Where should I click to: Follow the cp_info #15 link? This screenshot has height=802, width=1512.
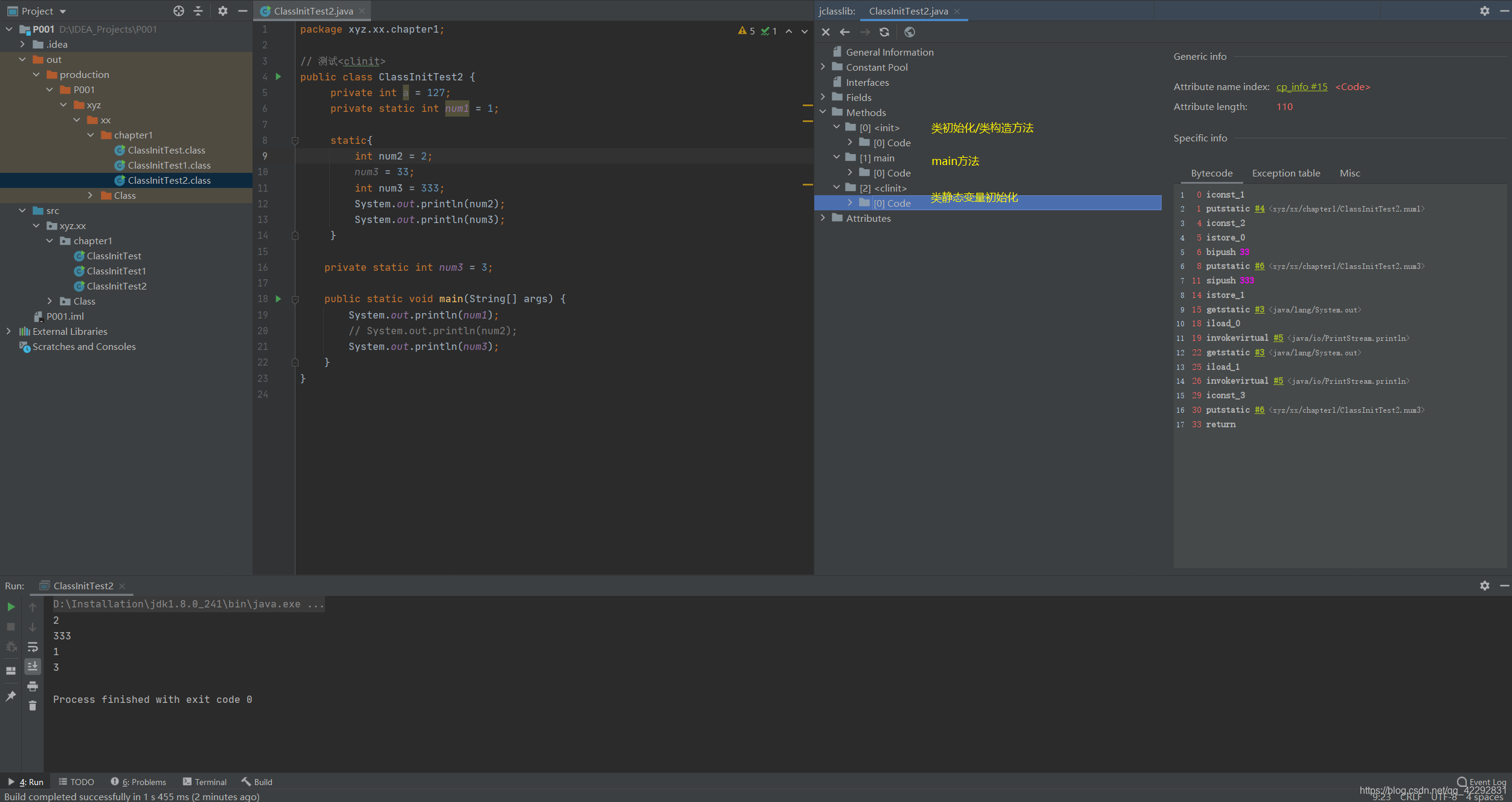pyautogui.click(x=1301, y=87)
